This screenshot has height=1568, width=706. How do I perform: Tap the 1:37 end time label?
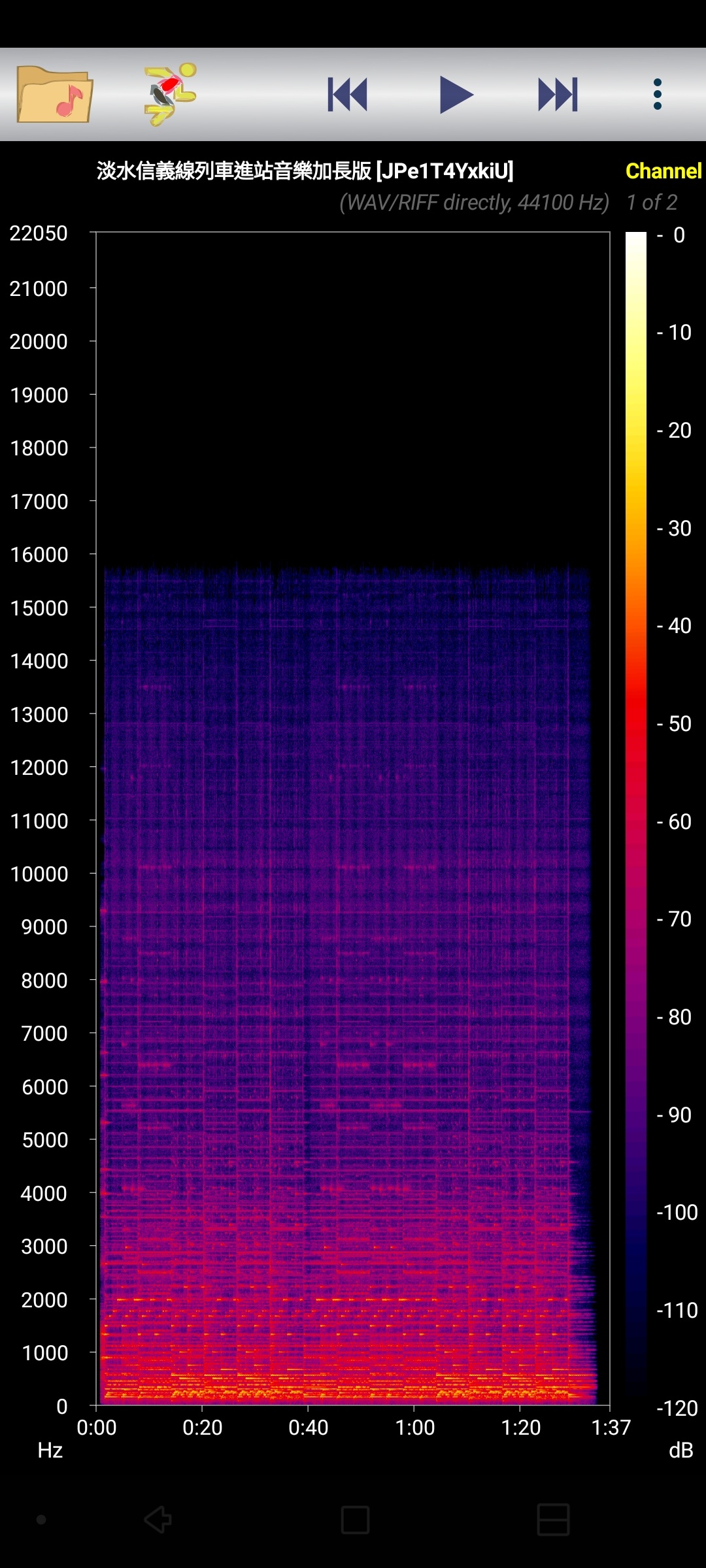(x=611, y=1428)
